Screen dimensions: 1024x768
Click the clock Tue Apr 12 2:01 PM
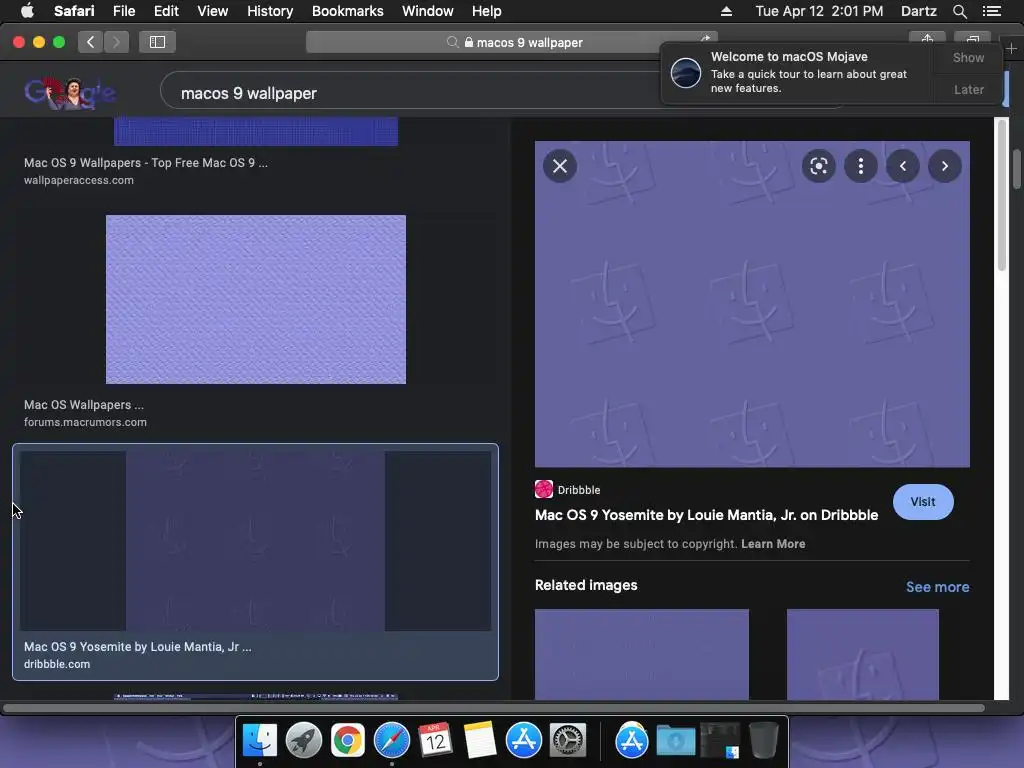coord(819,11)
